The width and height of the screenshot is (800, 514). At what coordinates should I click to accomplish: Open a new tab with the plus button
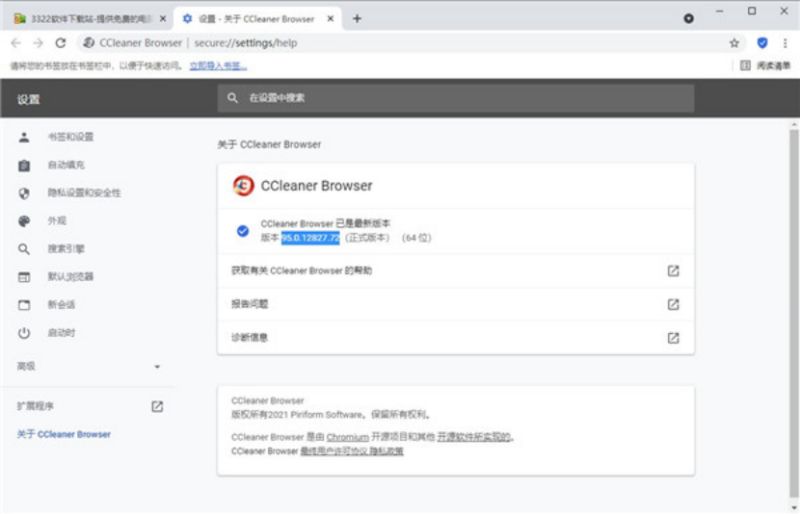357,19
